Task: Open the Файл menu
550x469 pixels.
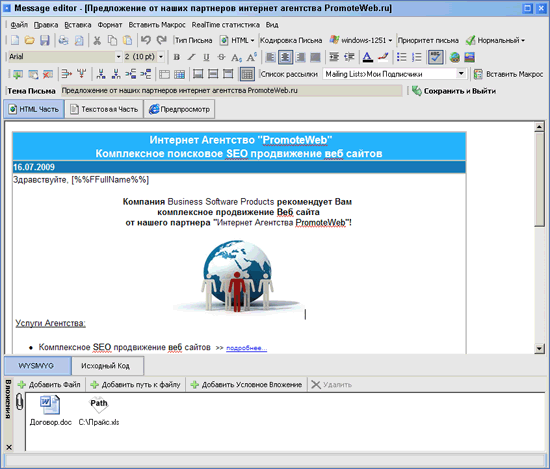Action: 19,25
